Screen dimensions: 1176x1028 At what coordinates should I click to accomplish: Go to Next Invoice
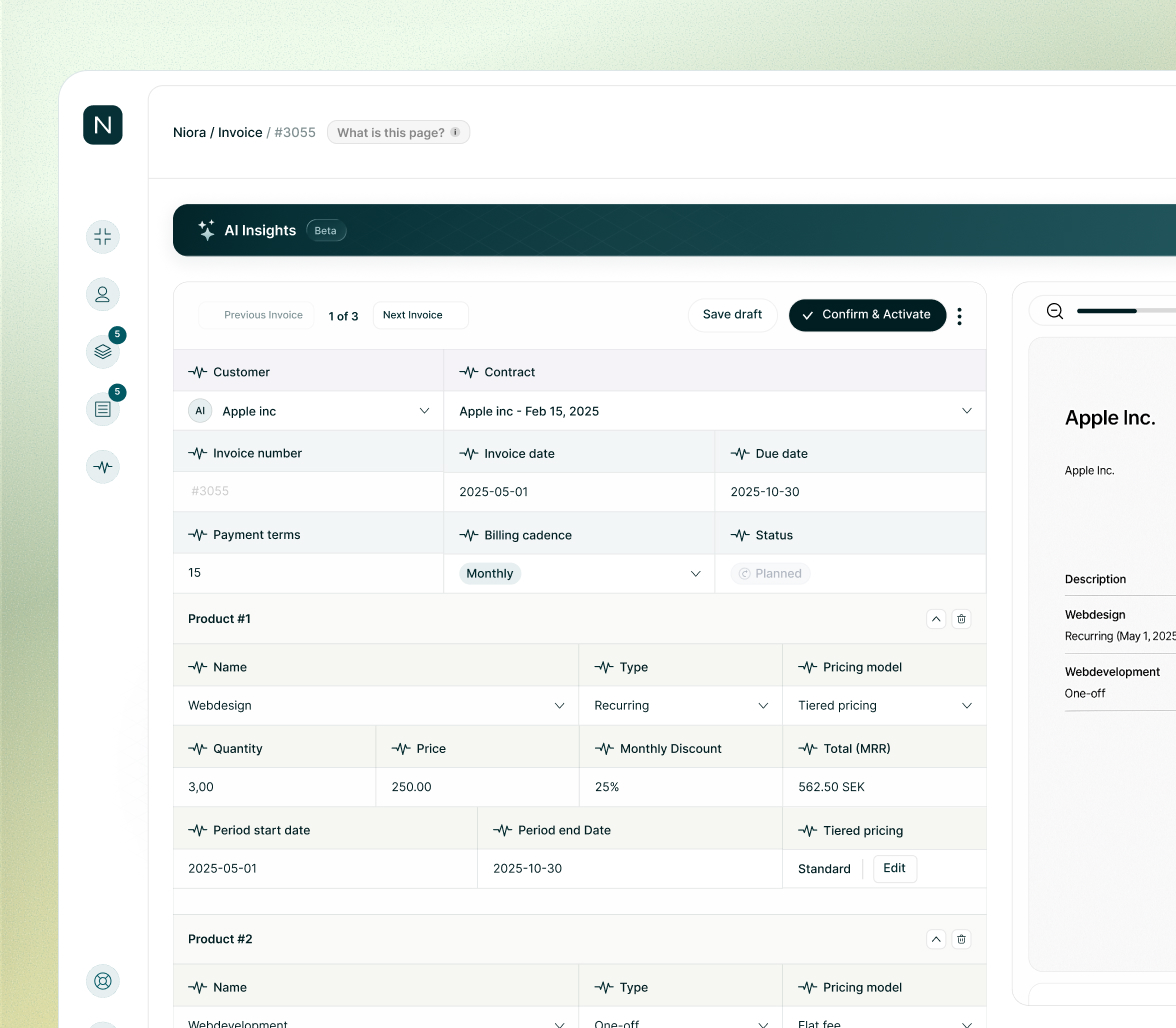(420, 315)
